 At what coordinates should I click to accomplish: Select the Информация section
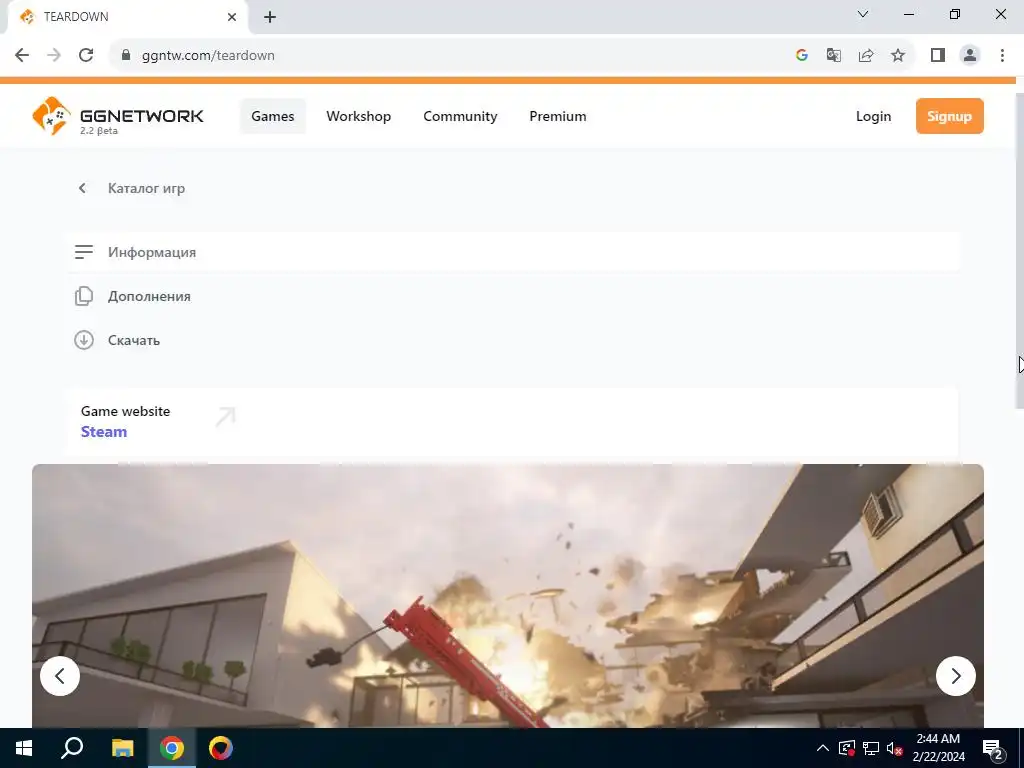(x=513, y=252)
